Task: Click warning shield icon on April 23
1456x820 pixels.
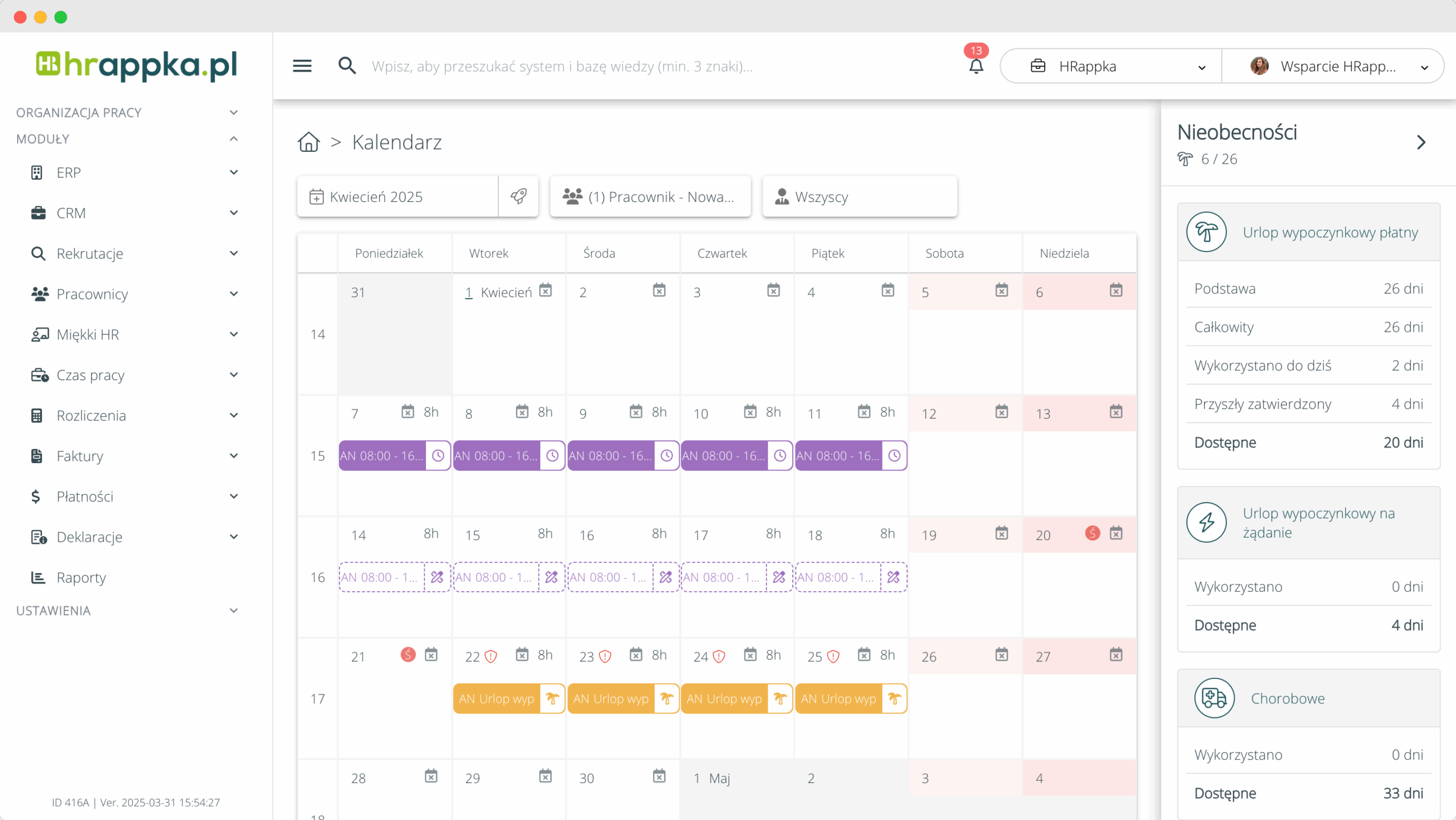Action: [605, 657]
